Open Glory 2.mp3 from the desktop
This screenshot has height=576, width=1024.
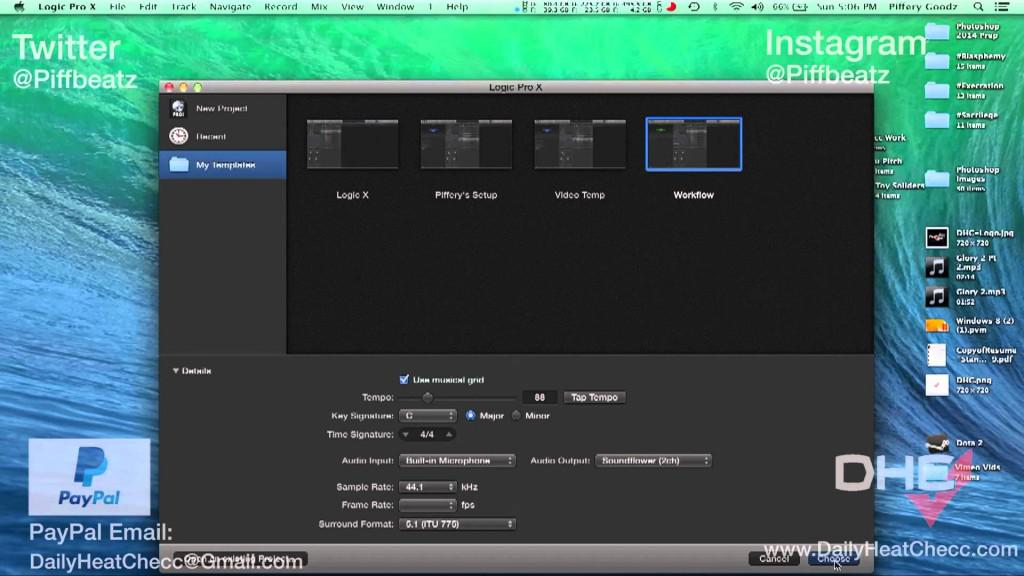pyautogui.click(x=936, y=296)
